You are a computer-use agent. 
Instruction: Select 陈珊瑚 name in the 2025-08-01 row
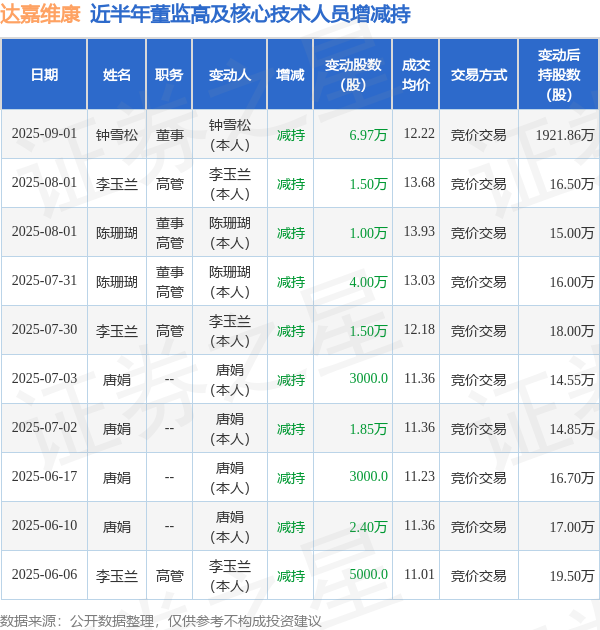click(117, 233)
